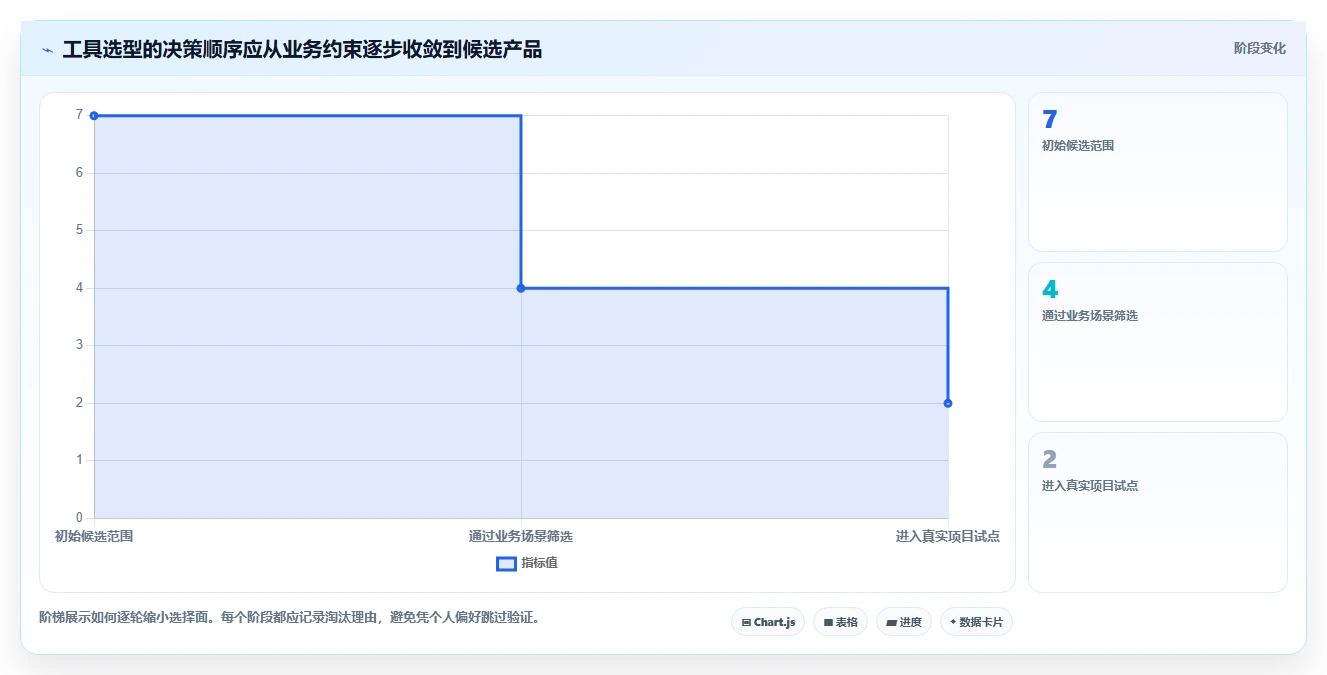This screenshot has height=675, width=1327.
Task: Click the y-axis tick label 0
Action: tap(79, 518)
